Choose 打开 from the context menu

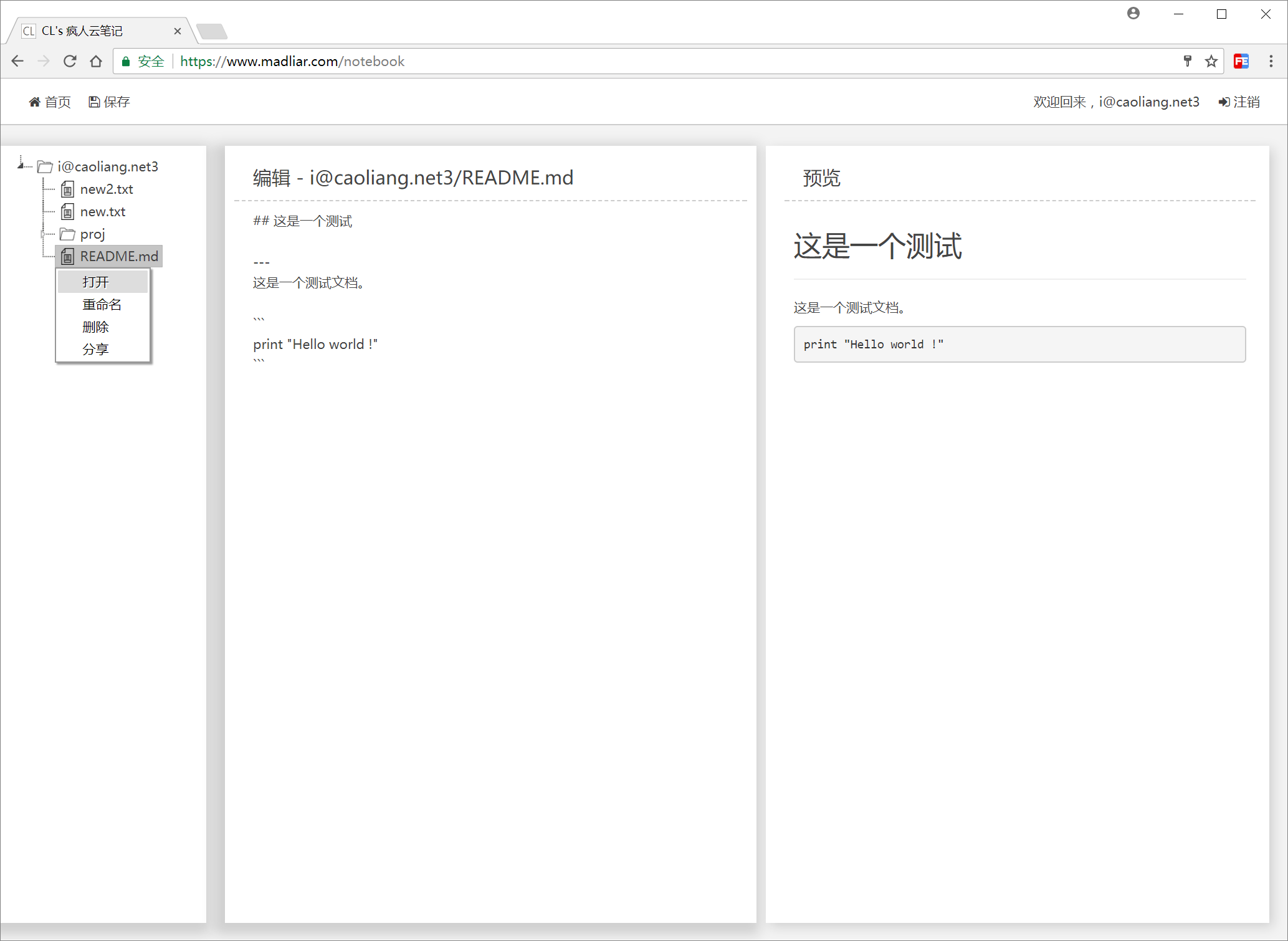(x=103, y=282)
